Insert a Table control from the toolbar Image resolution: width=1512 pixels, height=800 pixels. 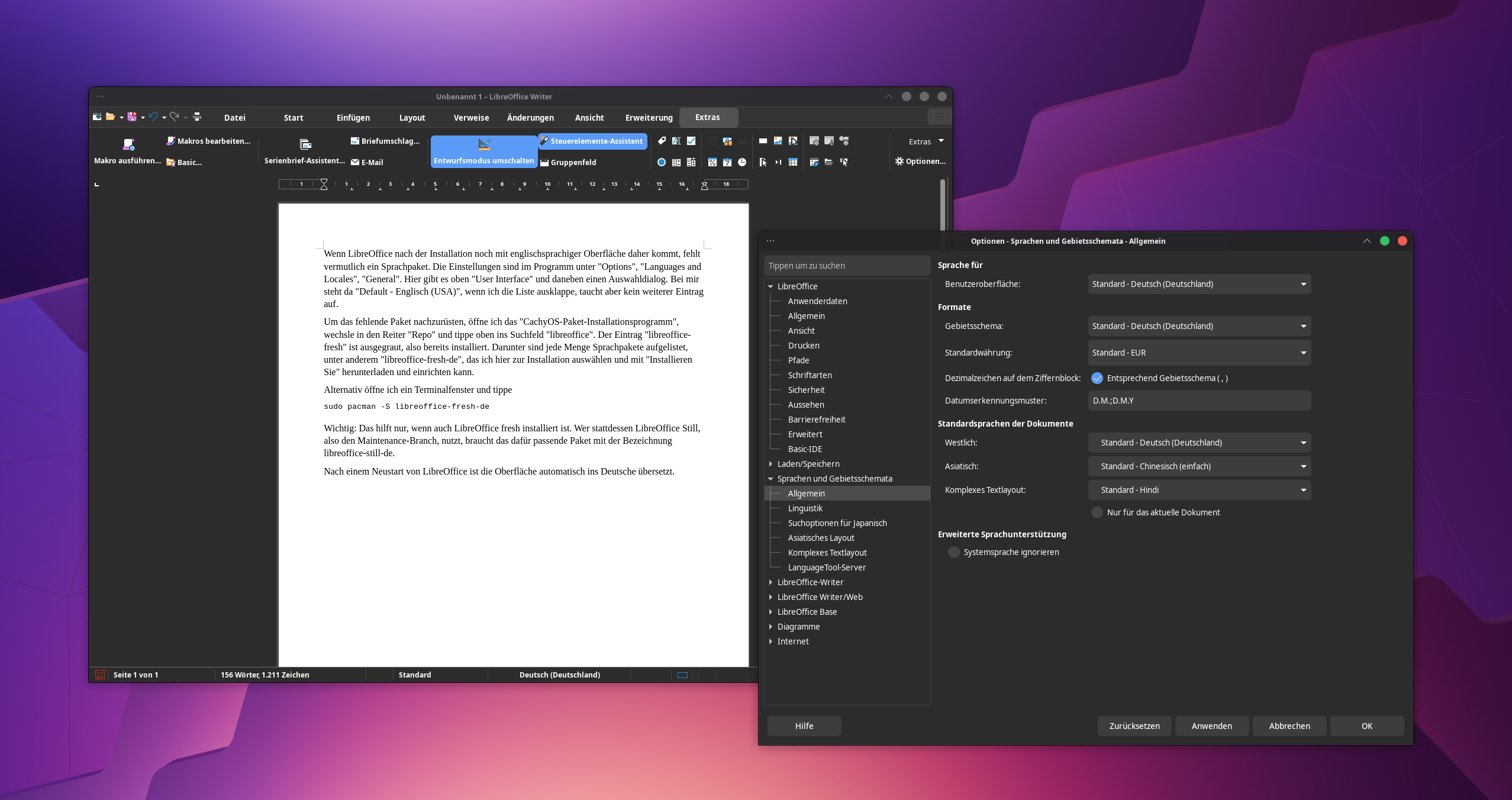(x=792, y=163)
